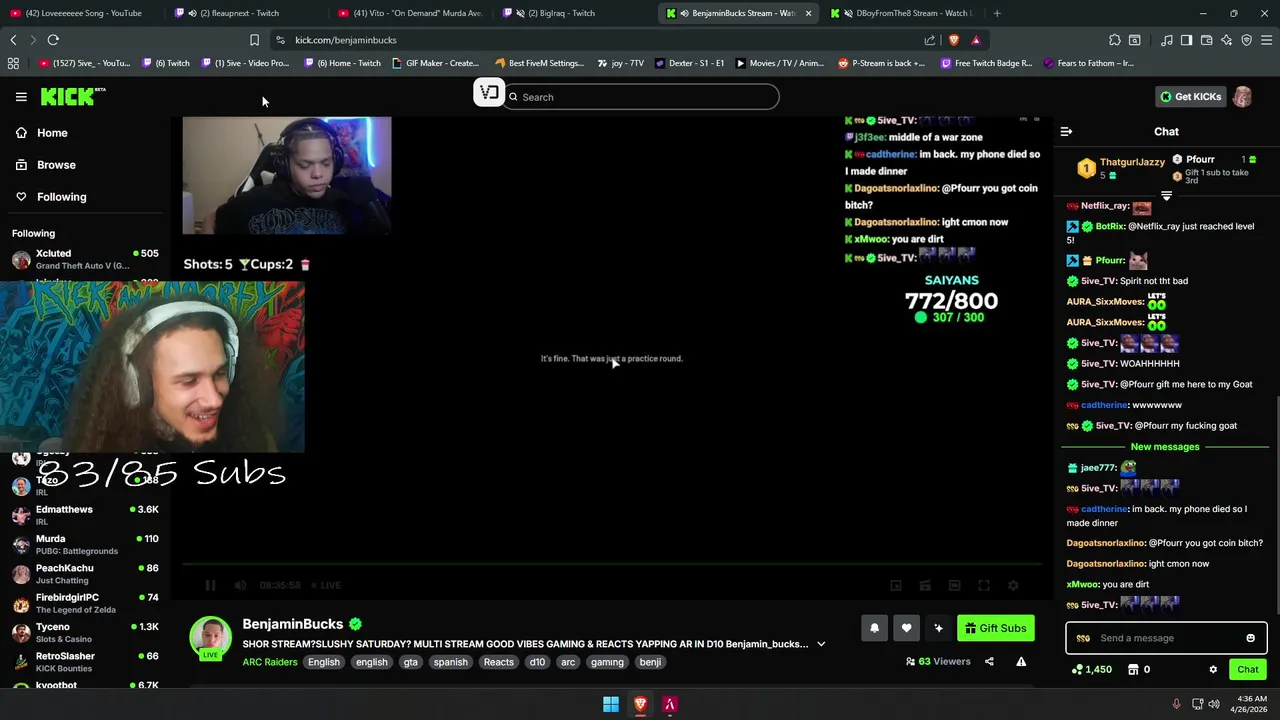Screen dimensions: 1280x720
Task: Open RetroSlasher channel in Following list
Action: 85,661
